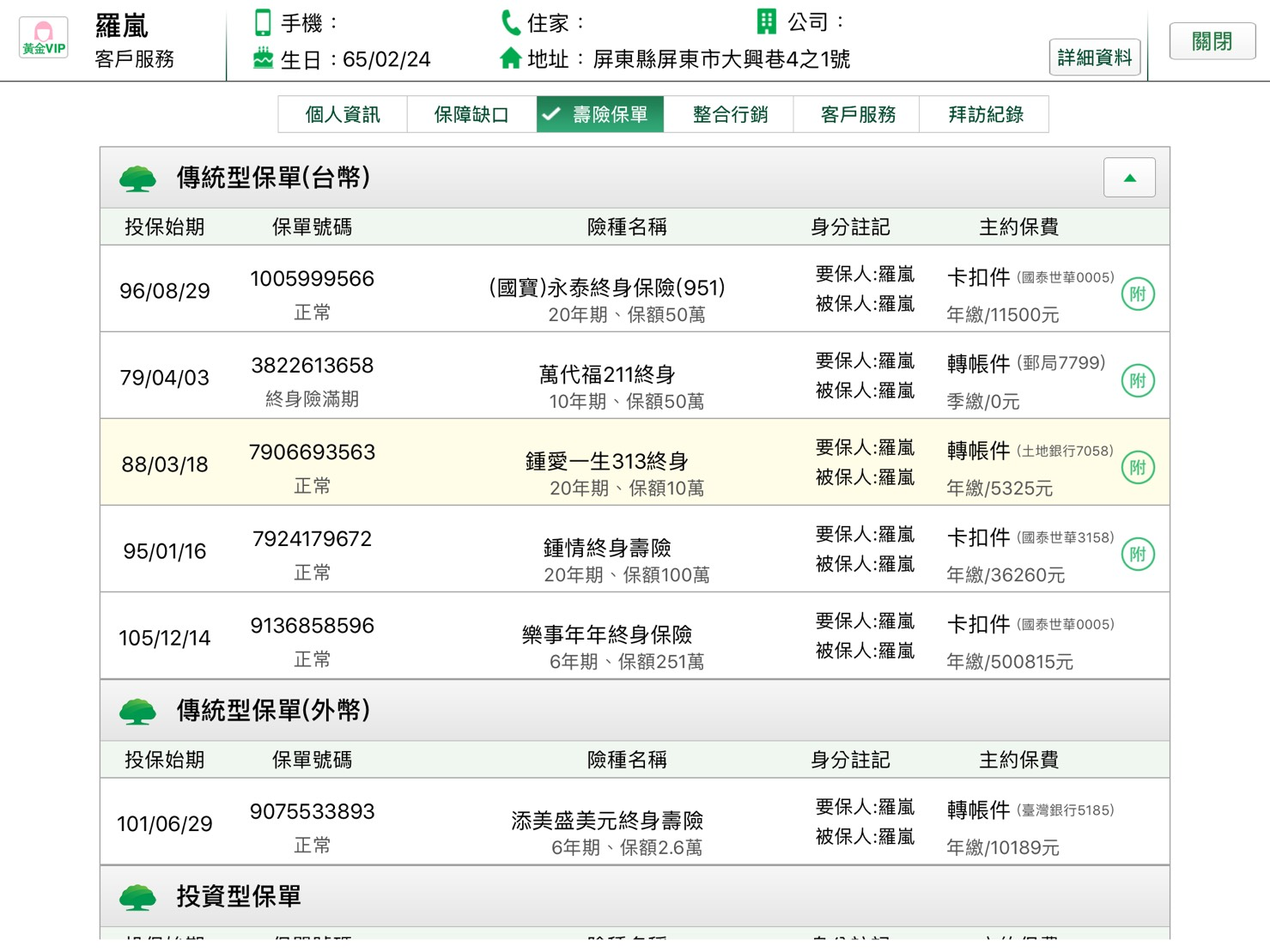
Task: Tap the birthday cake icon next to 生日
Action: click(x=263, y=58)
